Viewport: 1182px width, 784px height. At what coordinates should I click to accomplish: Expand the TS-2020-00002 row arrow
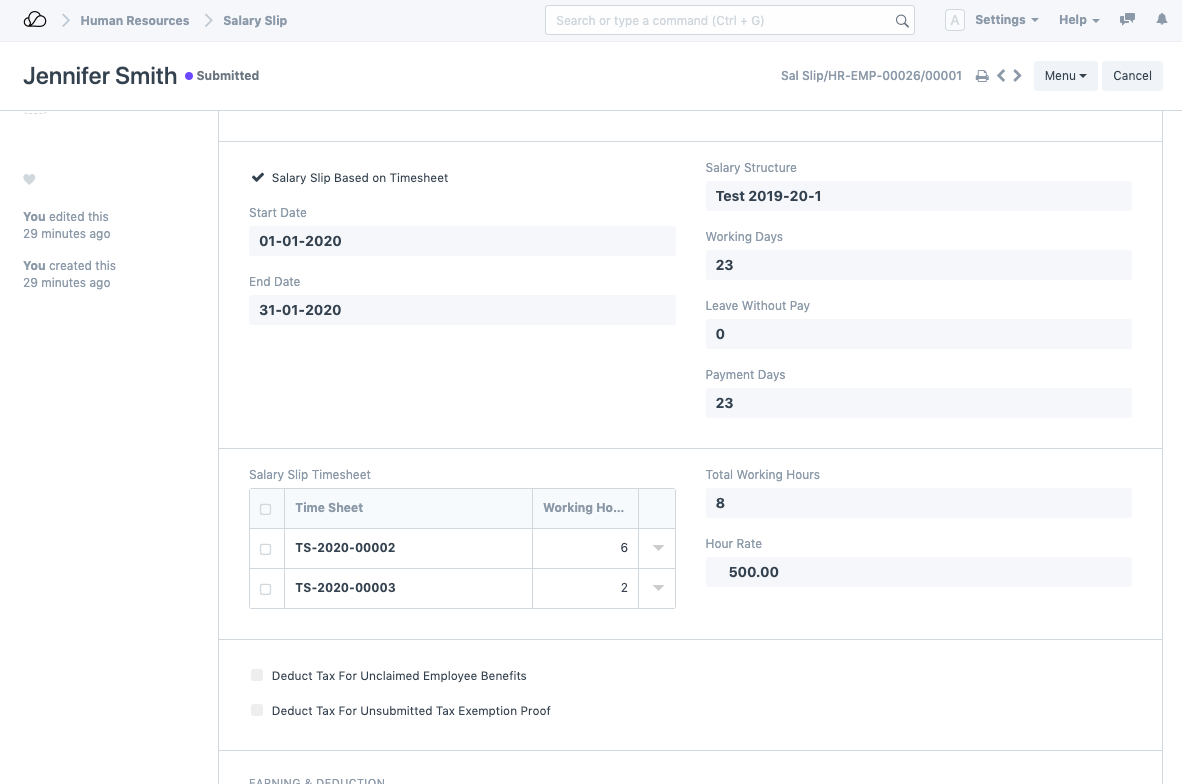(x=657, y=548)
